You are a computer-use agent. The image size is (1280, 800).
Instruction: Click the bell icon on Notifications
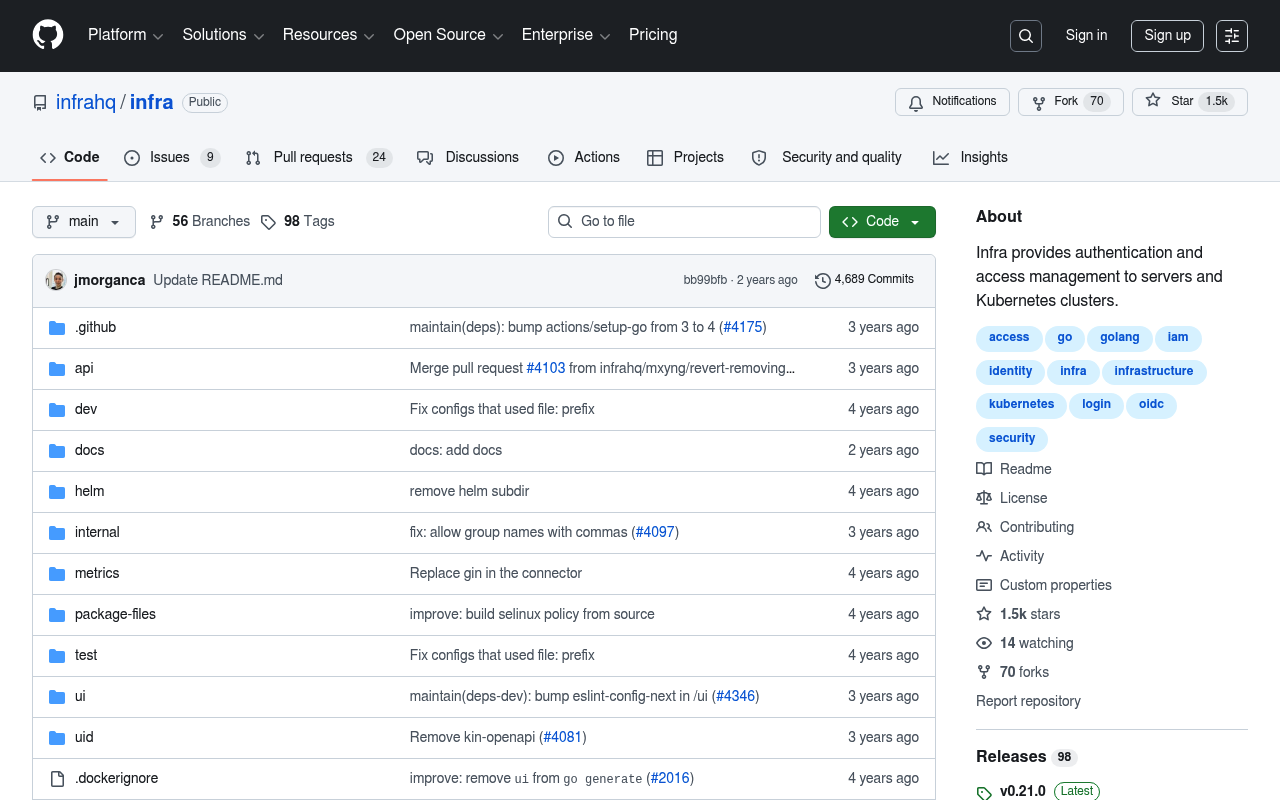tap(916, 102)
